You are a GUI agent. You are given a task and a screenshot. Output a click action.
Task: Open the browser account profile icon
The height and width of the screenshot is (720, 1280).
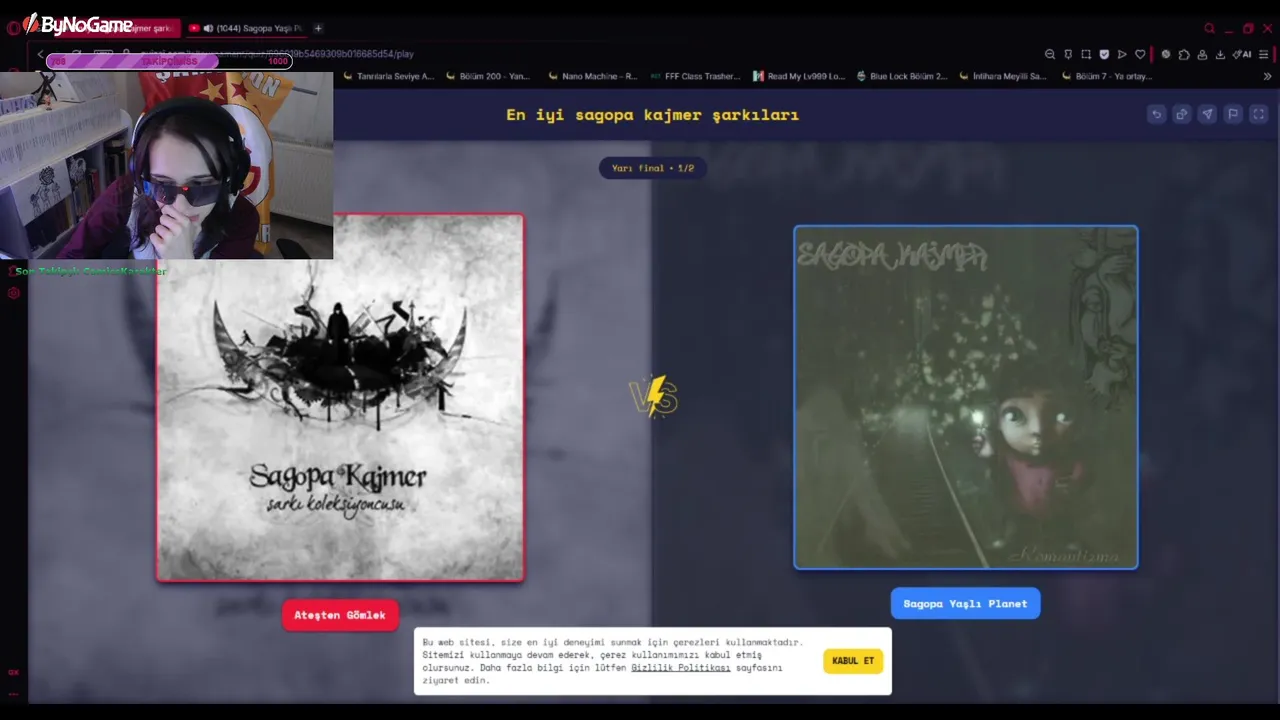coord(1202,54)
